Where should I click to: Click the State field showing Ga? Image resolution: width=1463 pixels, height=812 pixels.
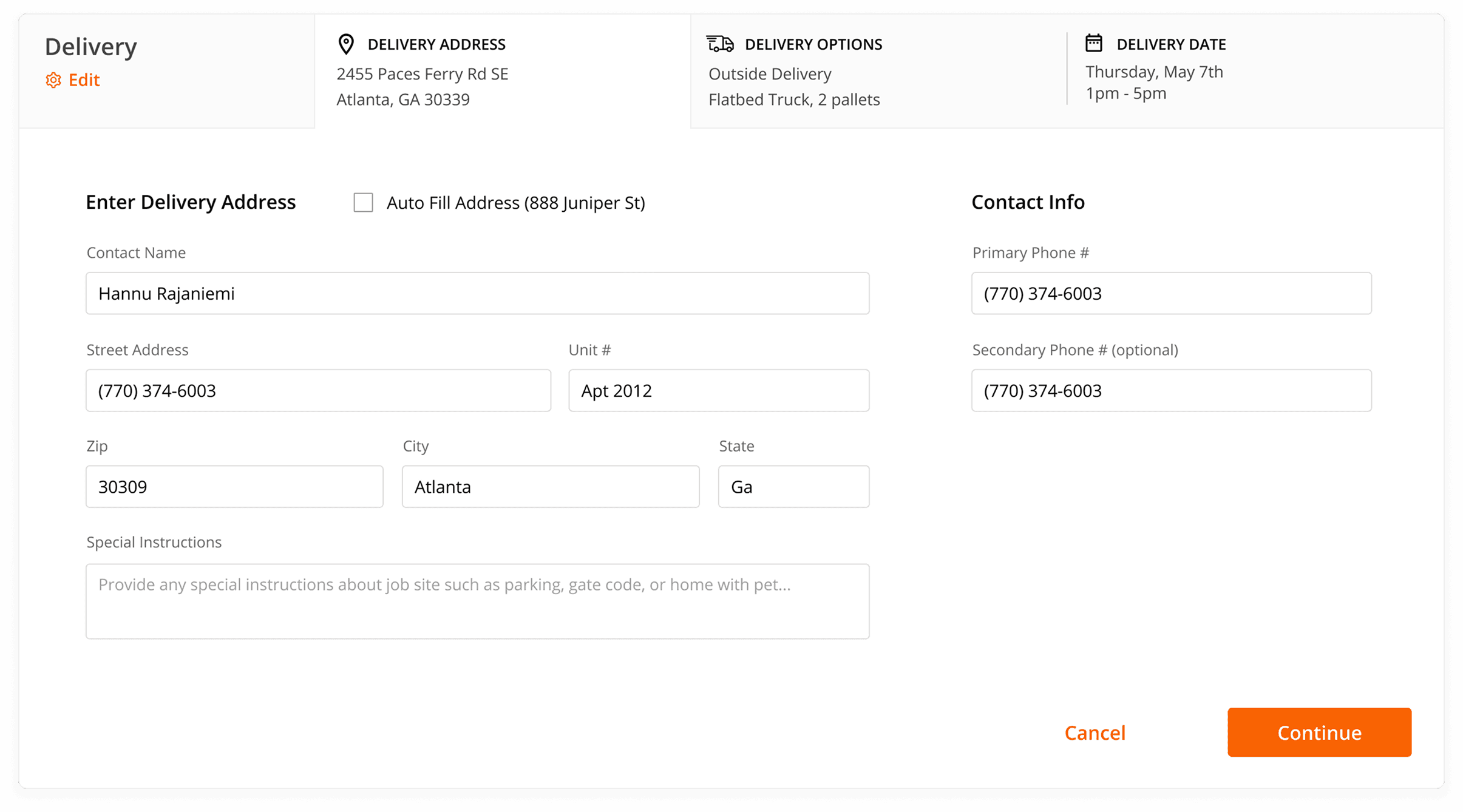(793, 487)
